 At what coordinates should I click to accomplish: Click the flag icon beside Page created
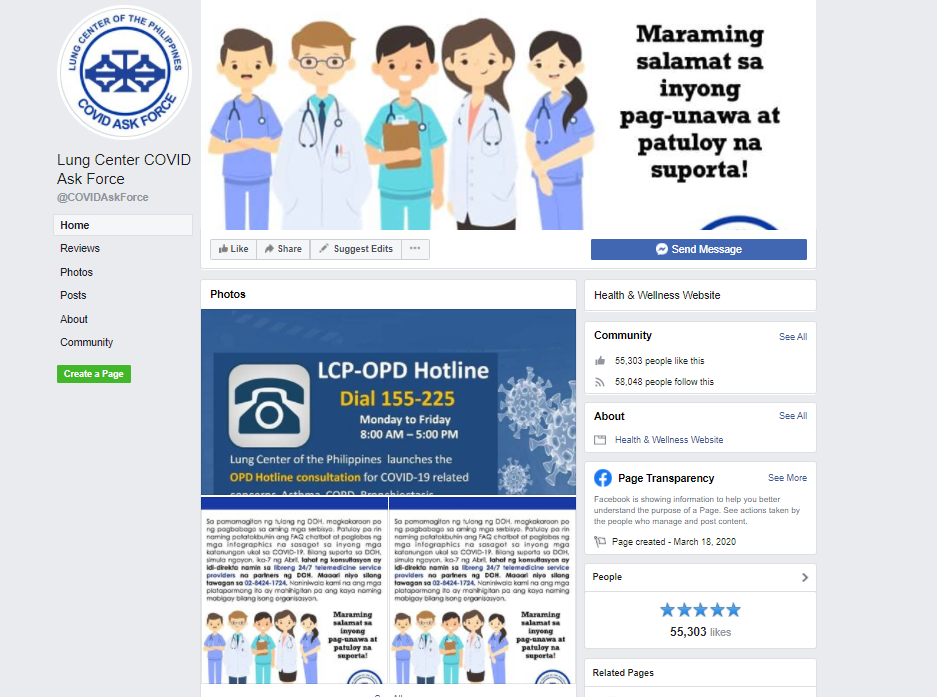coord(599,542)
